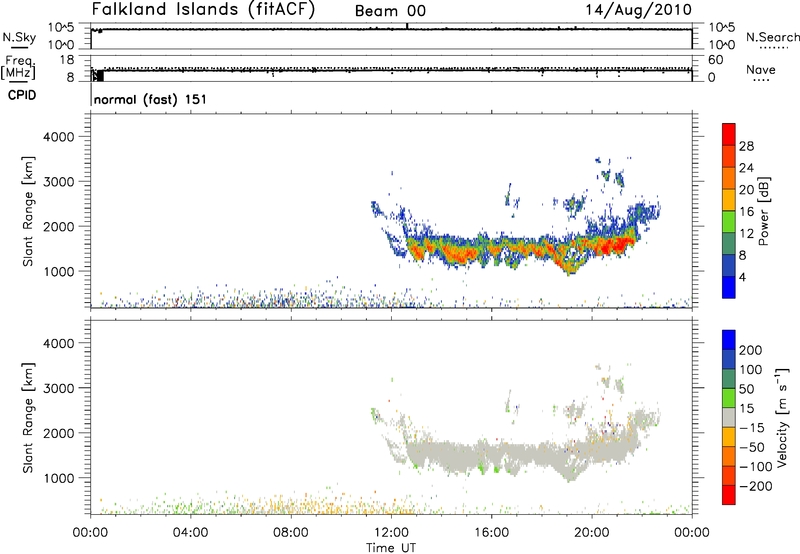Click the "3000" tick of the velocity panel
The height and width of the screenshot is (554, 800).
tap(58, 388)
